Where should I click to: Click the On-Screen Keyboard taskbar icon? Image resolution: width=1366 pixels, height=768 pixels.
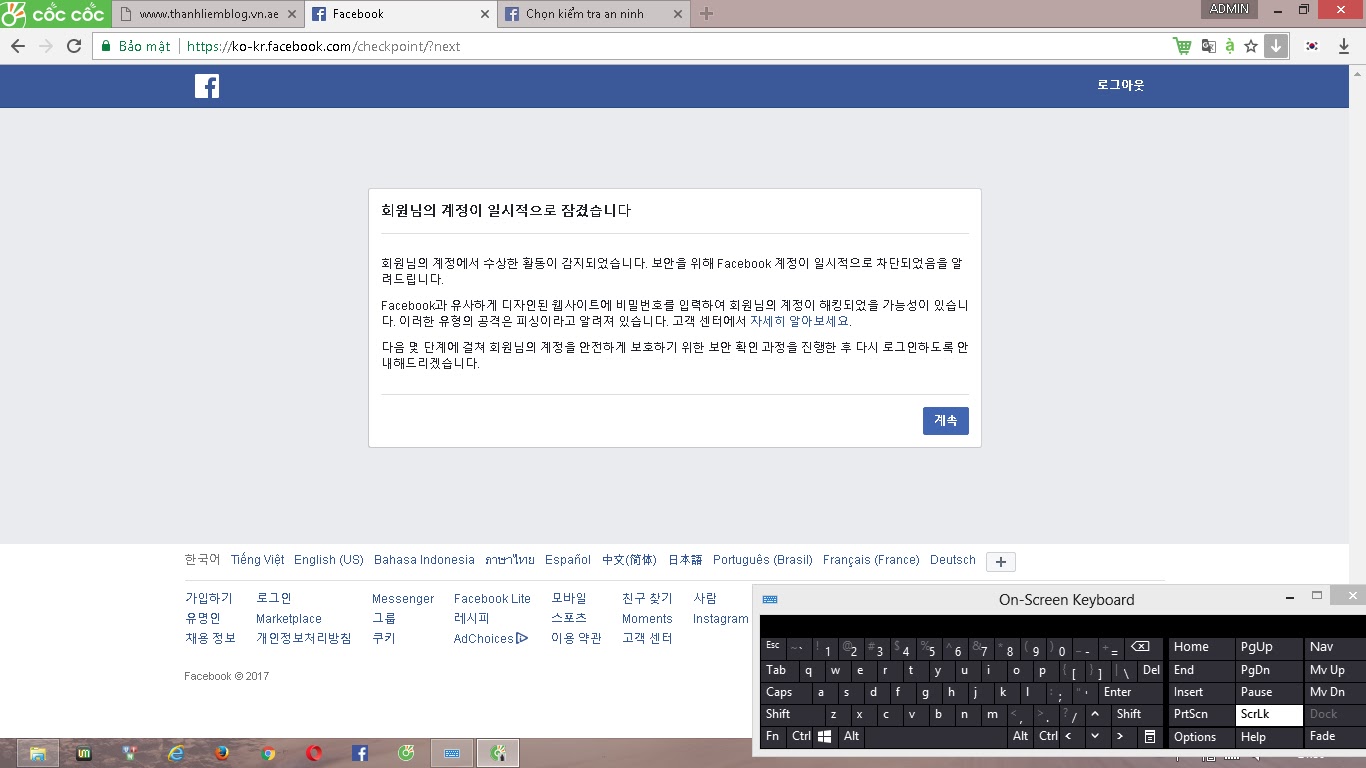coord(452,753)
